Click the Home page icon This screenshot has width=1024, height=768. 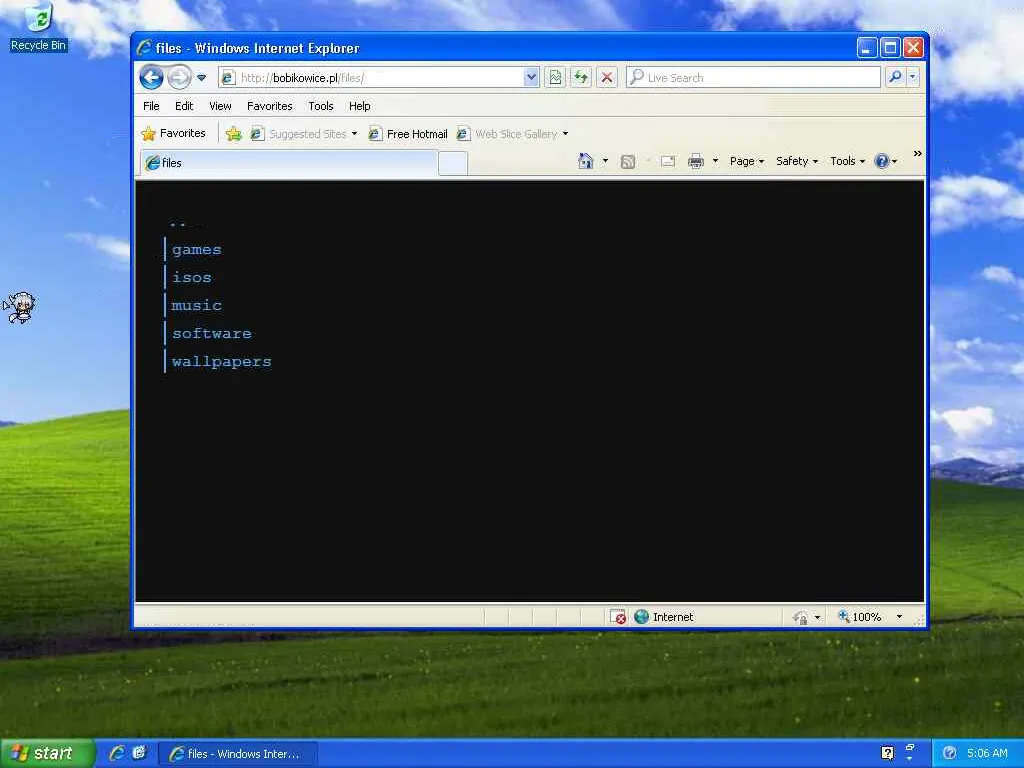[585, 161]
